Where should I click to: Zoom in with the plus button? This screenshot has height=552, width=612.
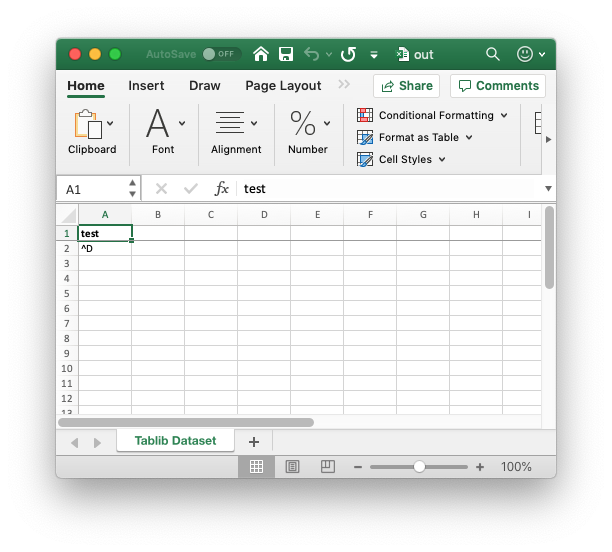[480, 467]
